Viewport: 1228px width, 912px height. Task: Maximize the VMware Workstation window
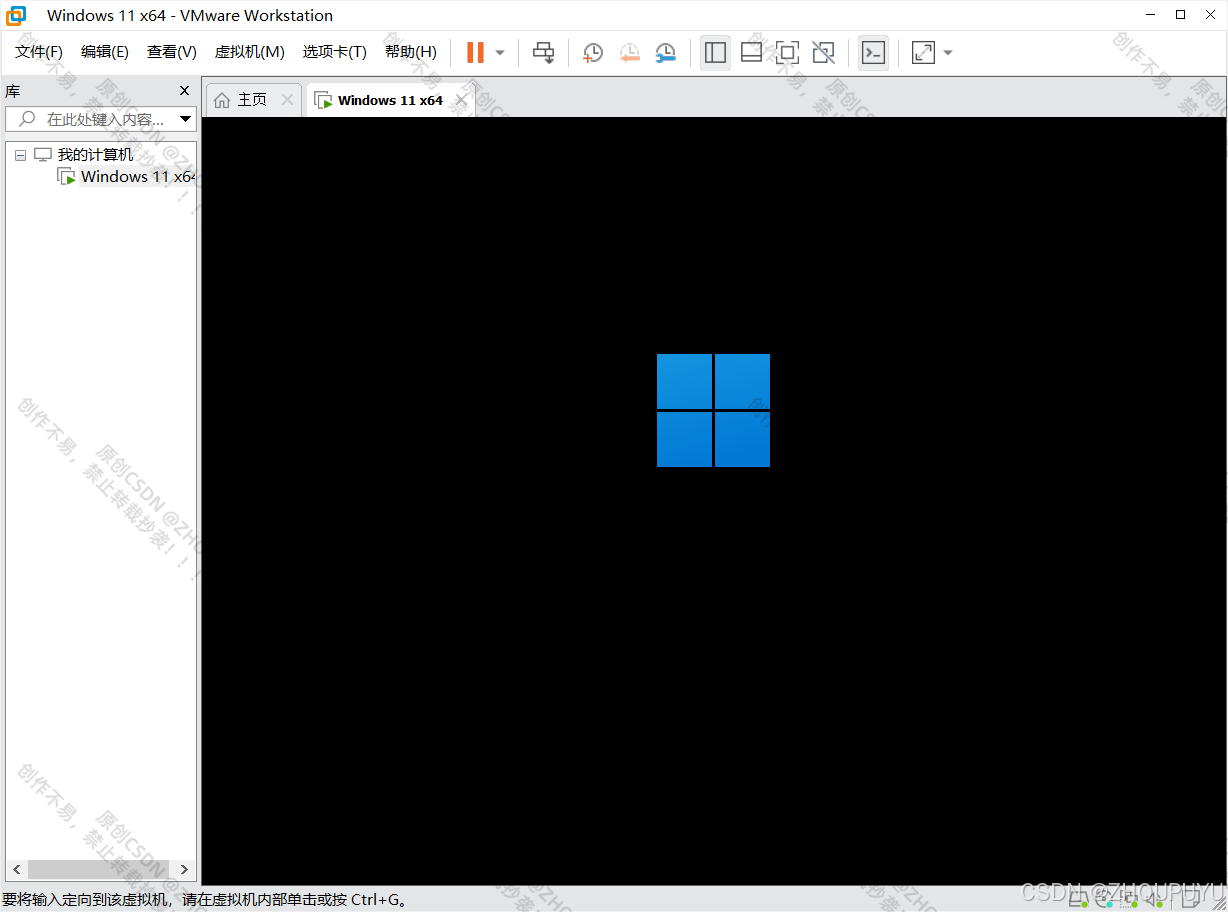pos(1181,15)
